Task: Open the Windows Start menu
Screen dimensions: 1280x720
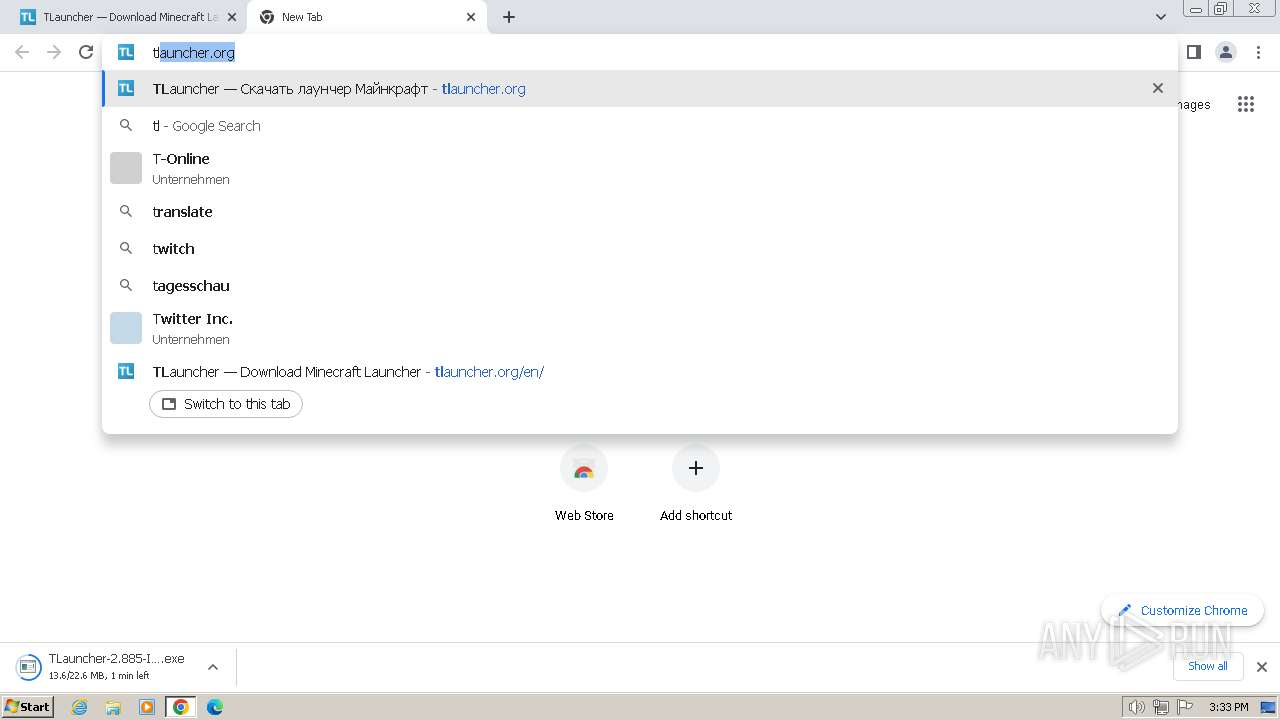Action: [28, 707]
